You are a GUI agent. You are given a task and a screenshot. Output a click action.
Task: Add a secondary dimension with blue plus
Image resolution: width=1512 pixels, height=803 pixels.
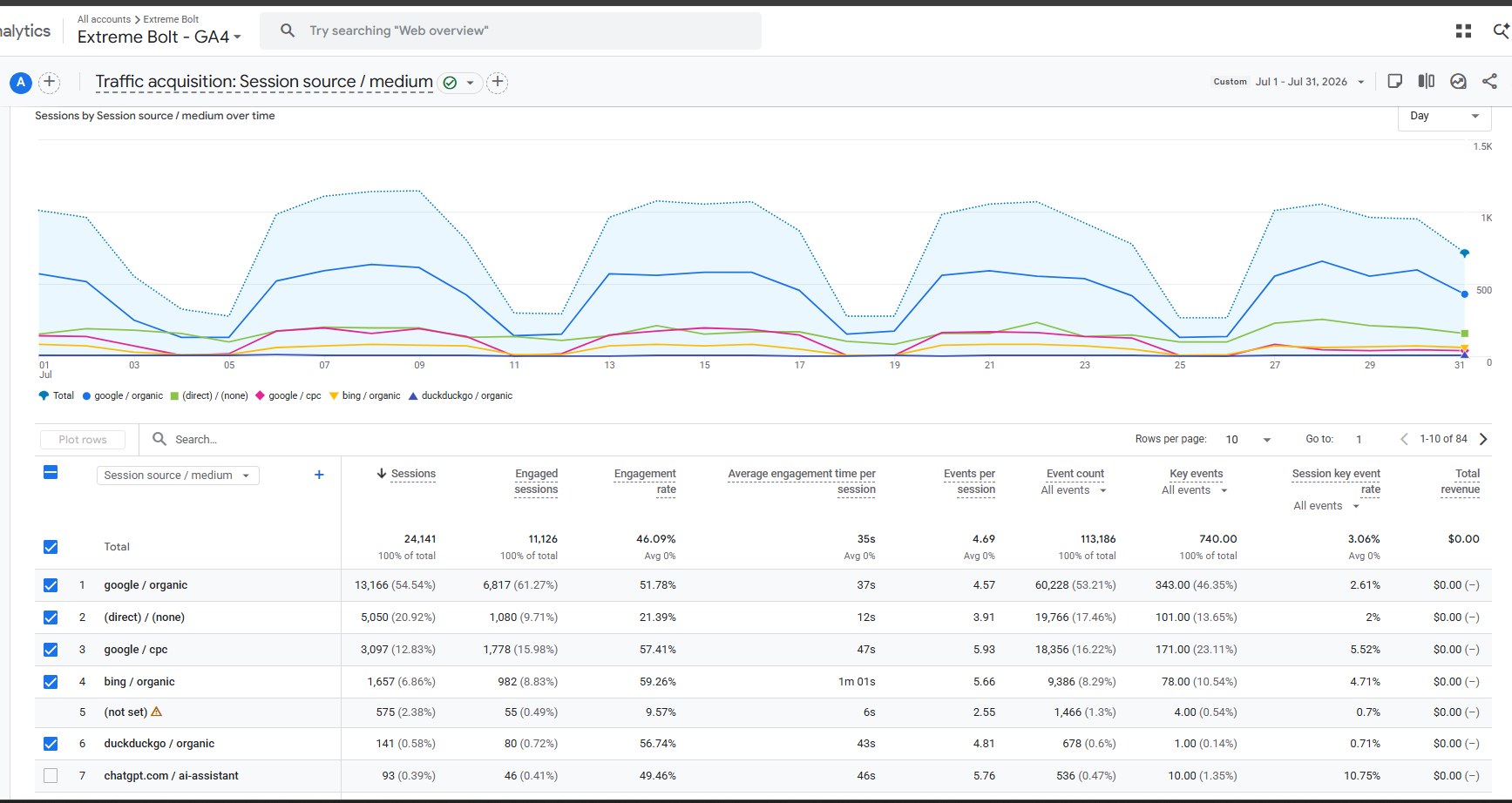point(319,475)
